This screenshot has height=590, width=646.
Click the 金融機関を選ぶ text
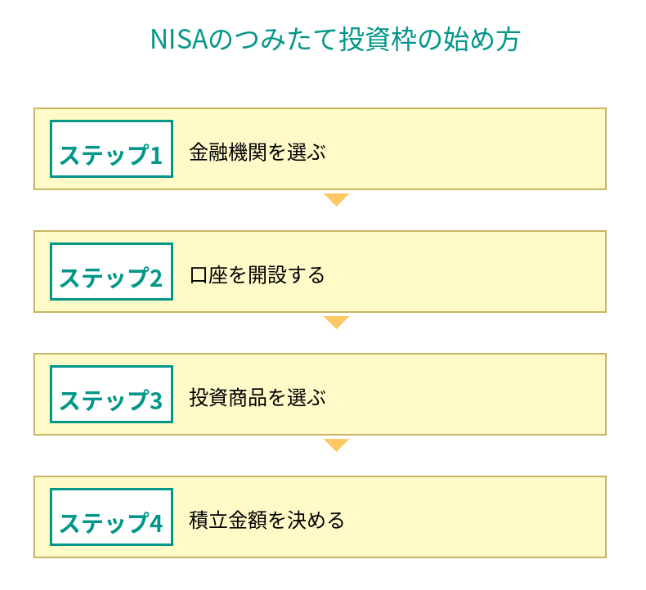(x=258, y=152)
